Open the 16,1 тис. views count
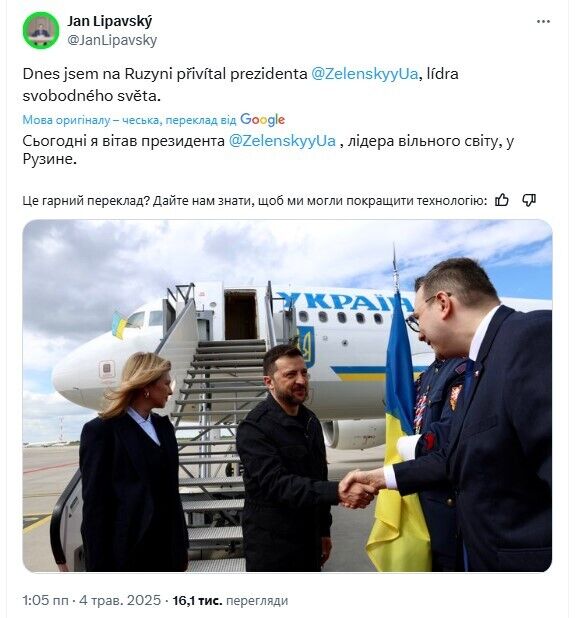This screenshot has height=618, width=577. 197,600
